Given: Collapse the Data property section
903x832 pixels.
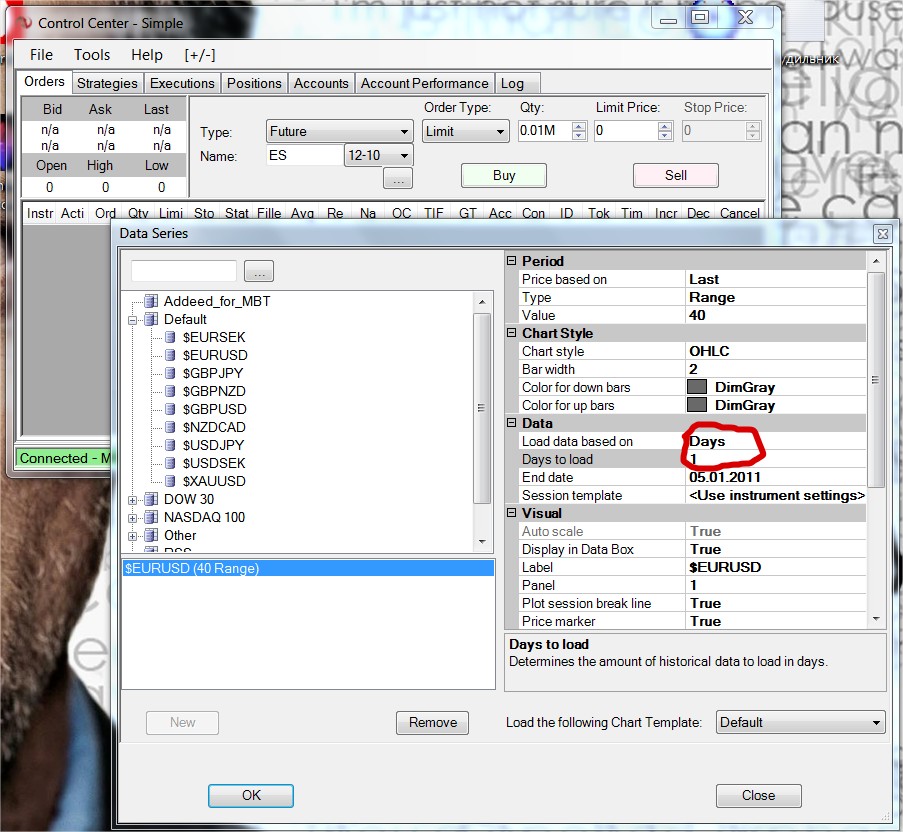Looking at the screenshot, I should click(511, 423).
